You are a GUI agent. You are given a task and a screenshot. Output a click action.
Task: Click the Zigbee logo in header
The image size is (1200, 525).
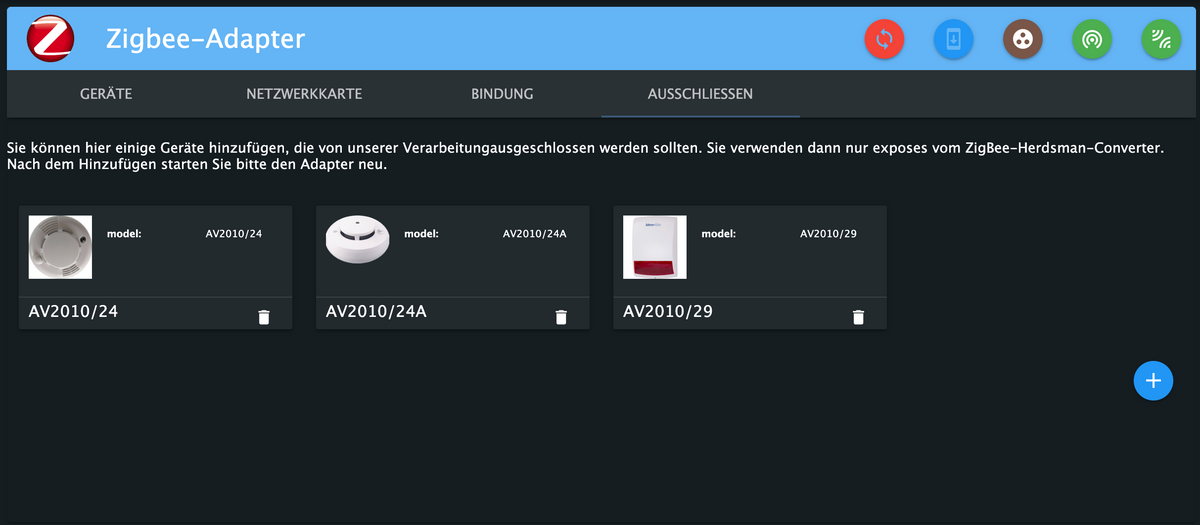48,39
